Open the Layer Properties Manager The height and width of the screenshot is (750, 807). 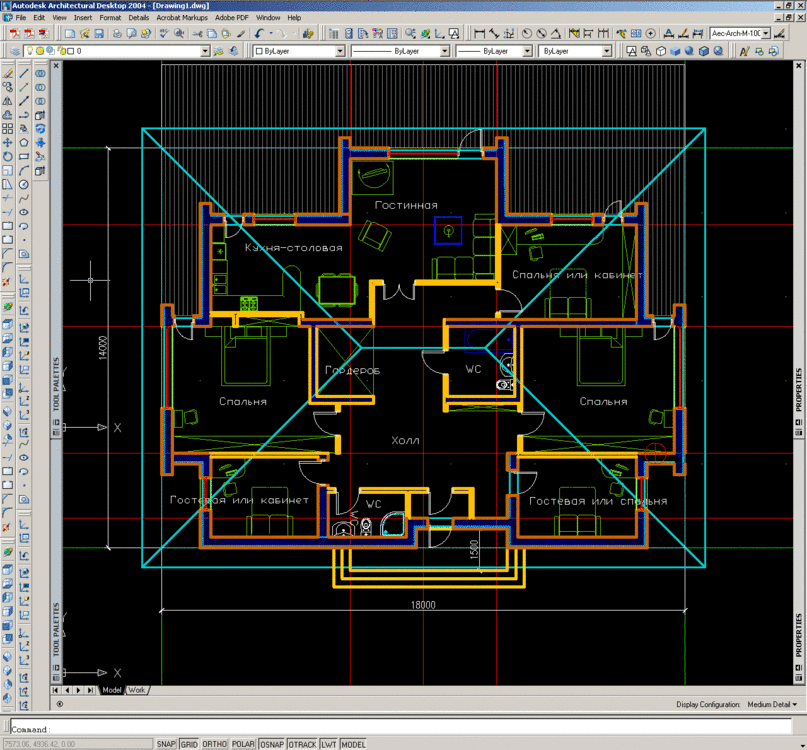pos(12,51)
